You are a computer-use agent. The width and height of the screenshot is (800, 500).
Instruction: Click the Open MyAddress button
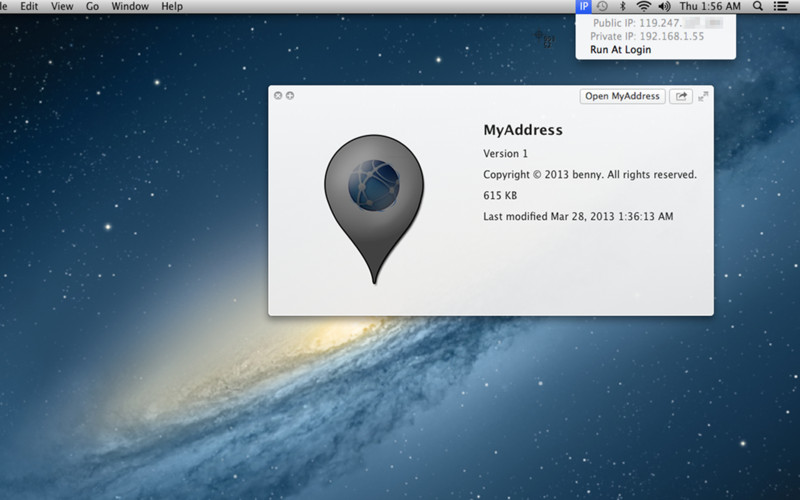(622, 96)
